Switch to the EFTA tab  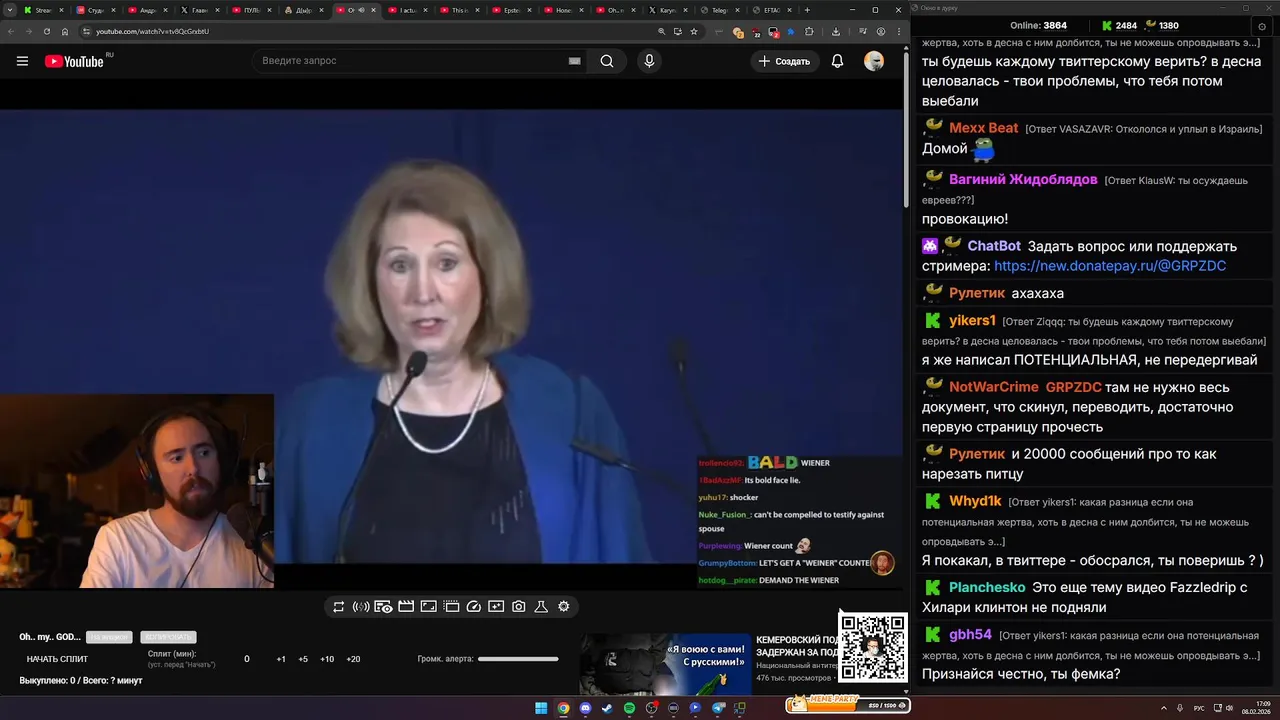[x=772, y=10]
